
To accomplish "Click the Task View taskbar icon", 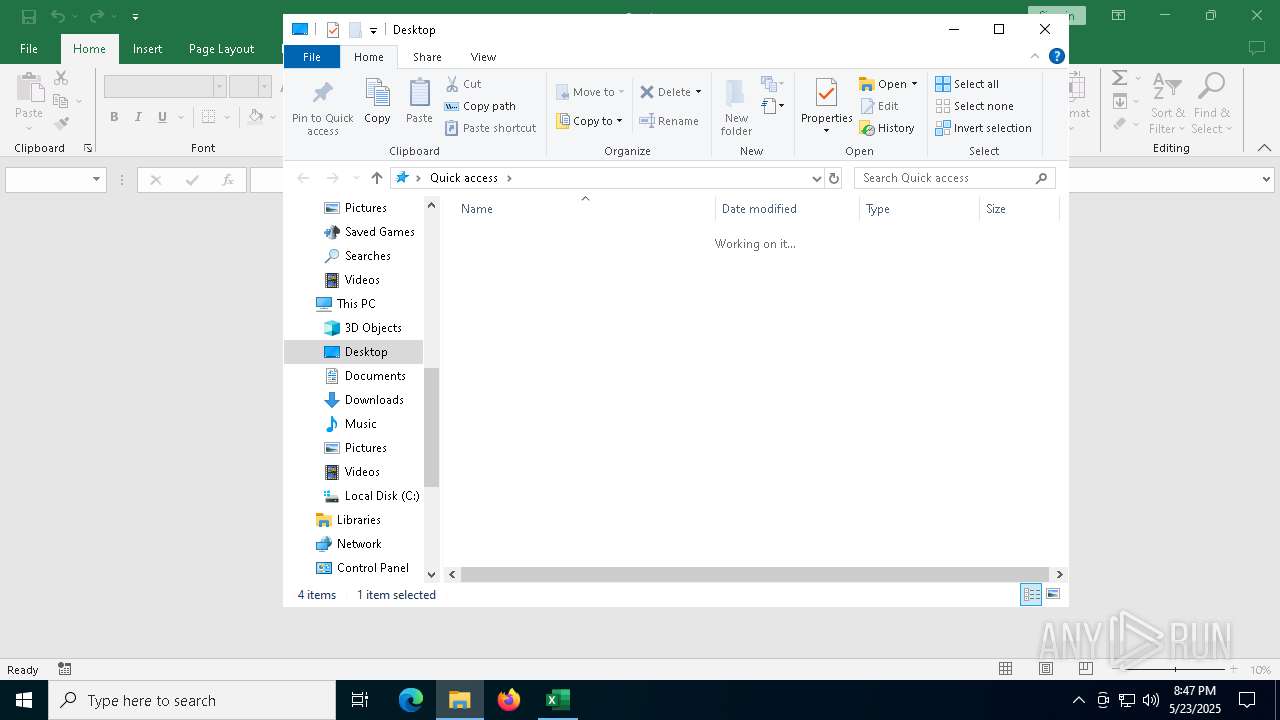I will tap(360, 700).
